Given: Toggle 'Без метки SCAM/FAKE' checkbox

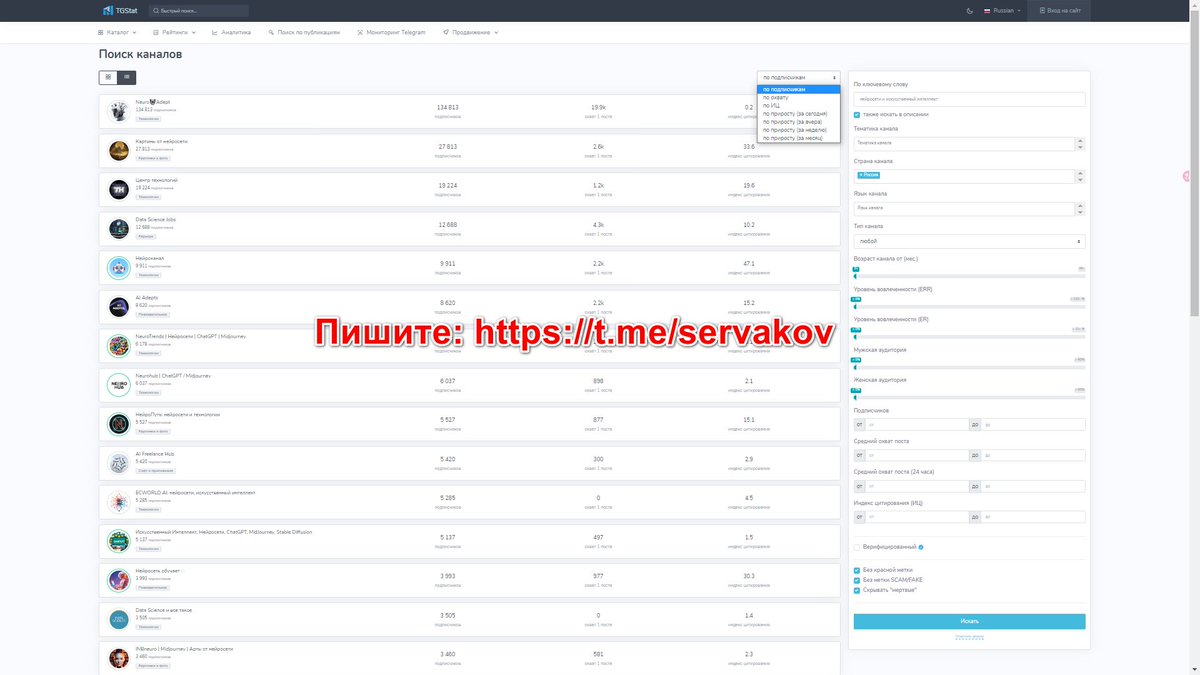Looking at the screenshot, I should click(x=857, y=580).
